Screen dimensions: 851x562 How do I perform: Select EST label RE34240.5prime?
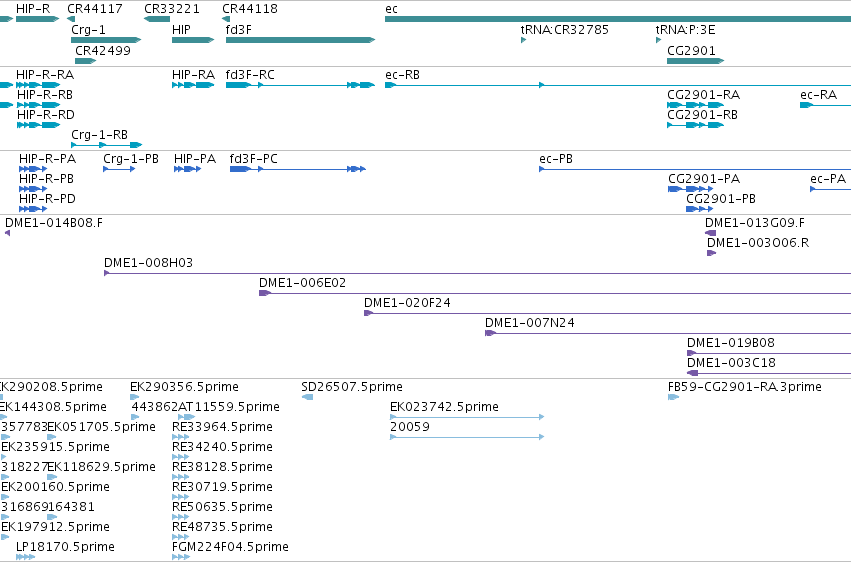coord(222,447)
